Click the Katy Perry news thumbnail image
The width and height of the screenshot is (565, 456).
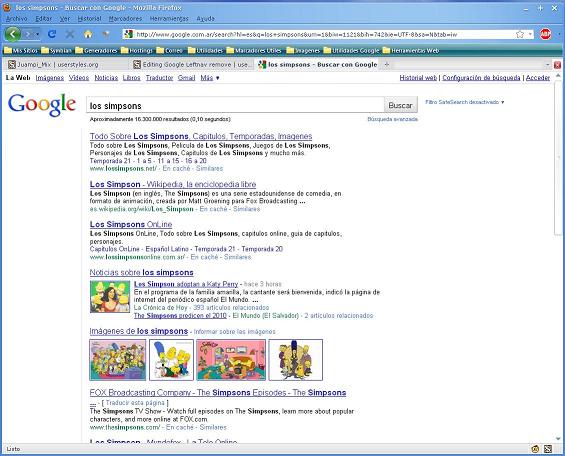[x=110, y=297]
